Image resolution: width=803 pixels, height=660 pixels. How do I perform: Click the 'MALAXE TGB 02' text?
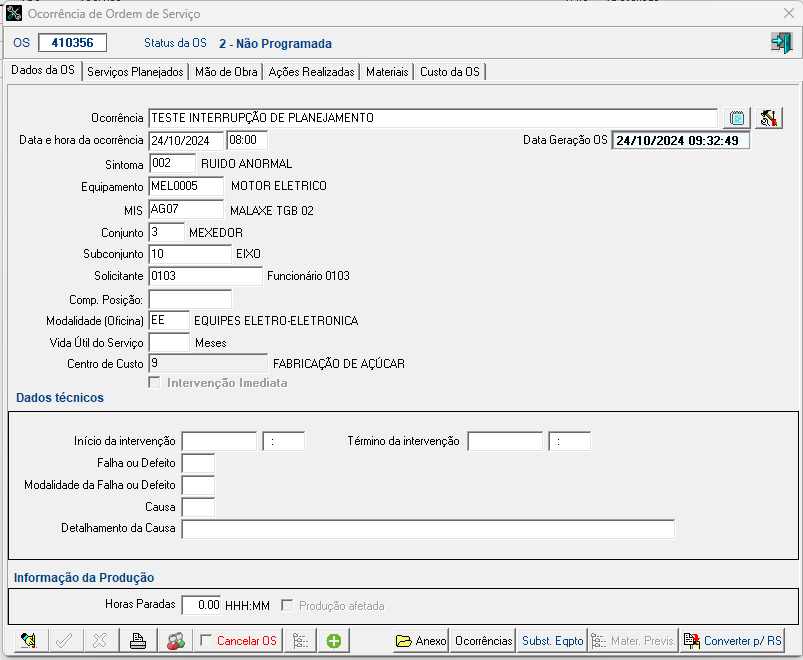(272, 210)
